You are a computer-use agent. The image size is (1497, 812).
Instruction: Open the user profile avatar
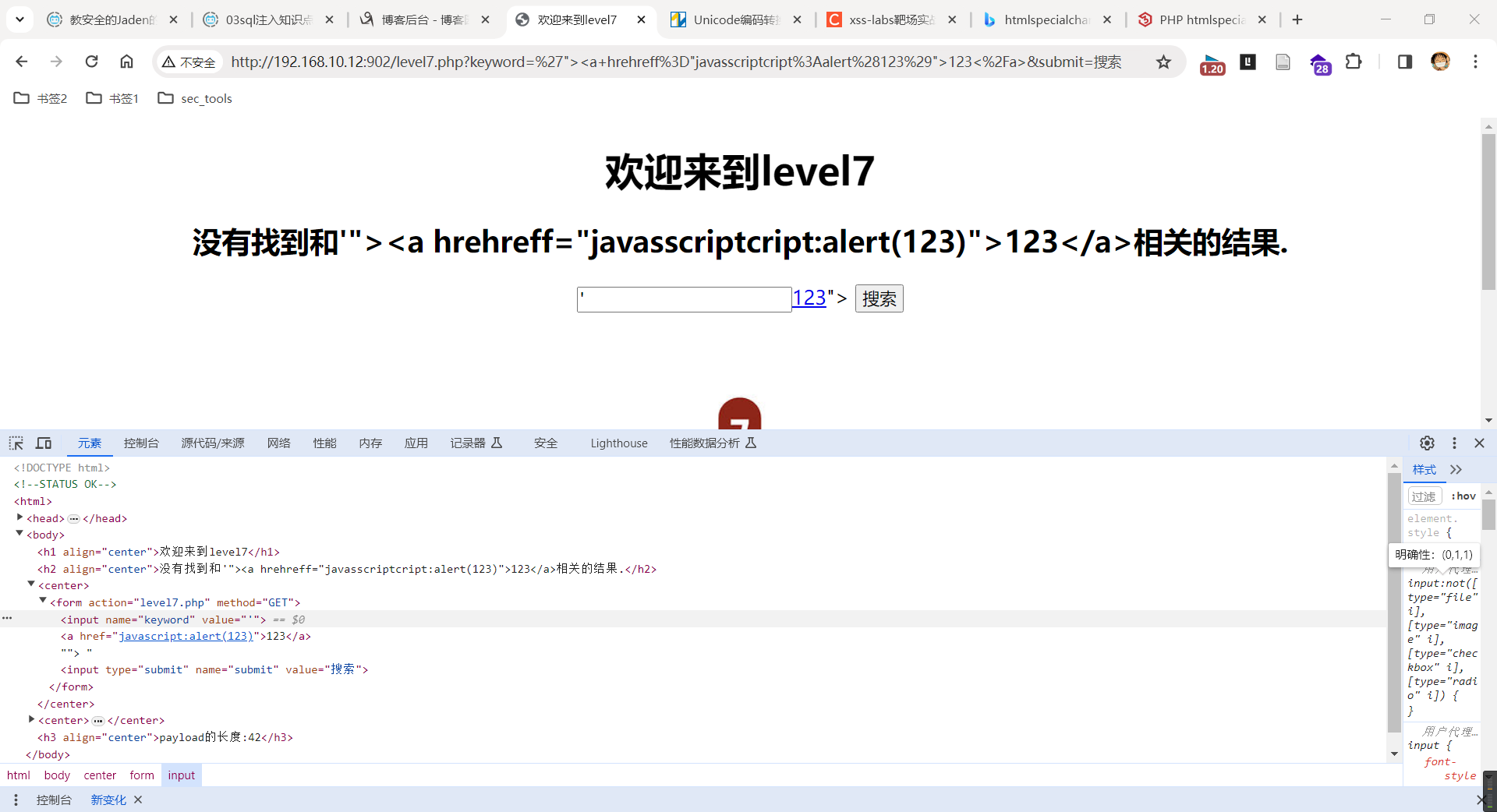(x=1440, y=62)
